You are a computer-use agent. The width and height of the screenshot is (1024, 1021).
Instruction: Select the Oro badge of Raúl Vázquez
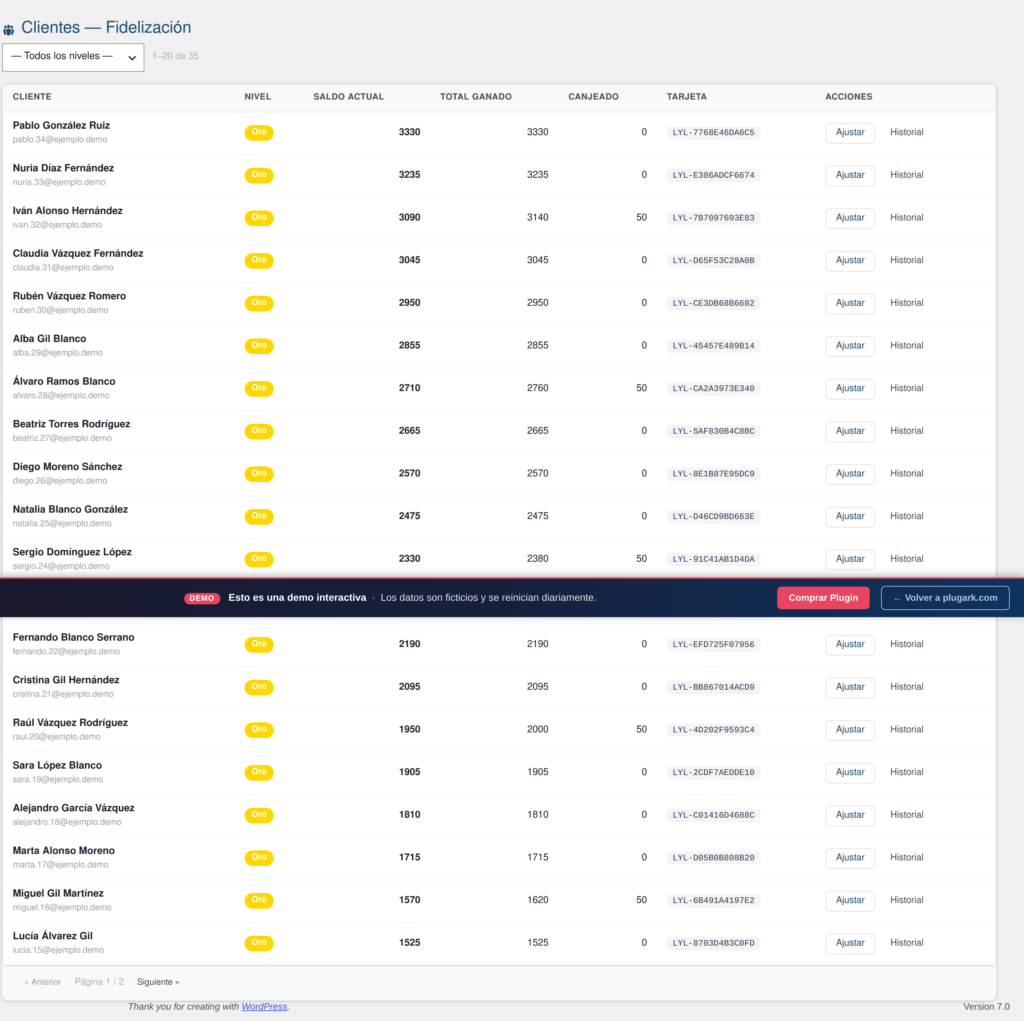259,729
